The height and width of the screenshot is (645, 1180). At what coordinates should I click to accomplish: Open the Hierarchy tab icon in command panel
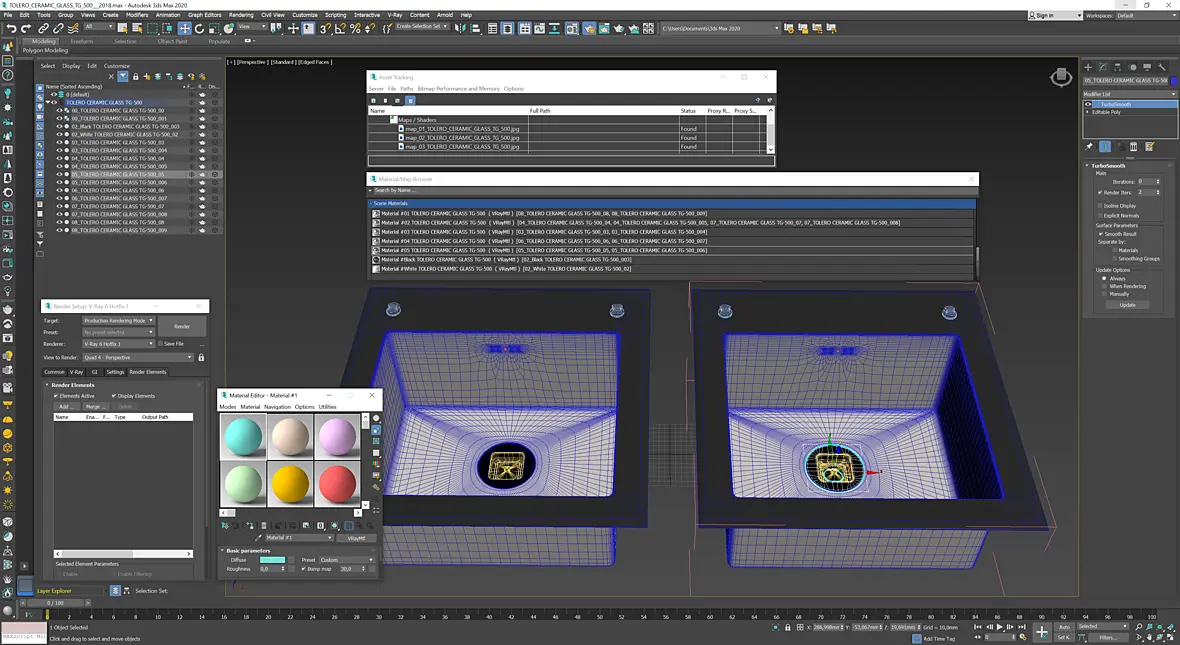[x=1118, y=67]
